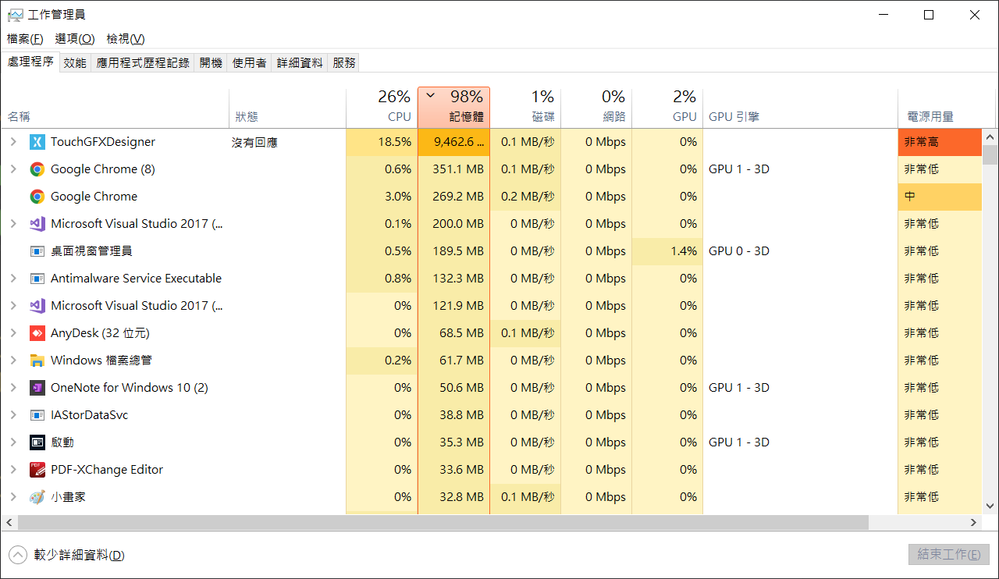Click the 結束工作(E) button
Viewport: 999px width, 579px height.
949,554
